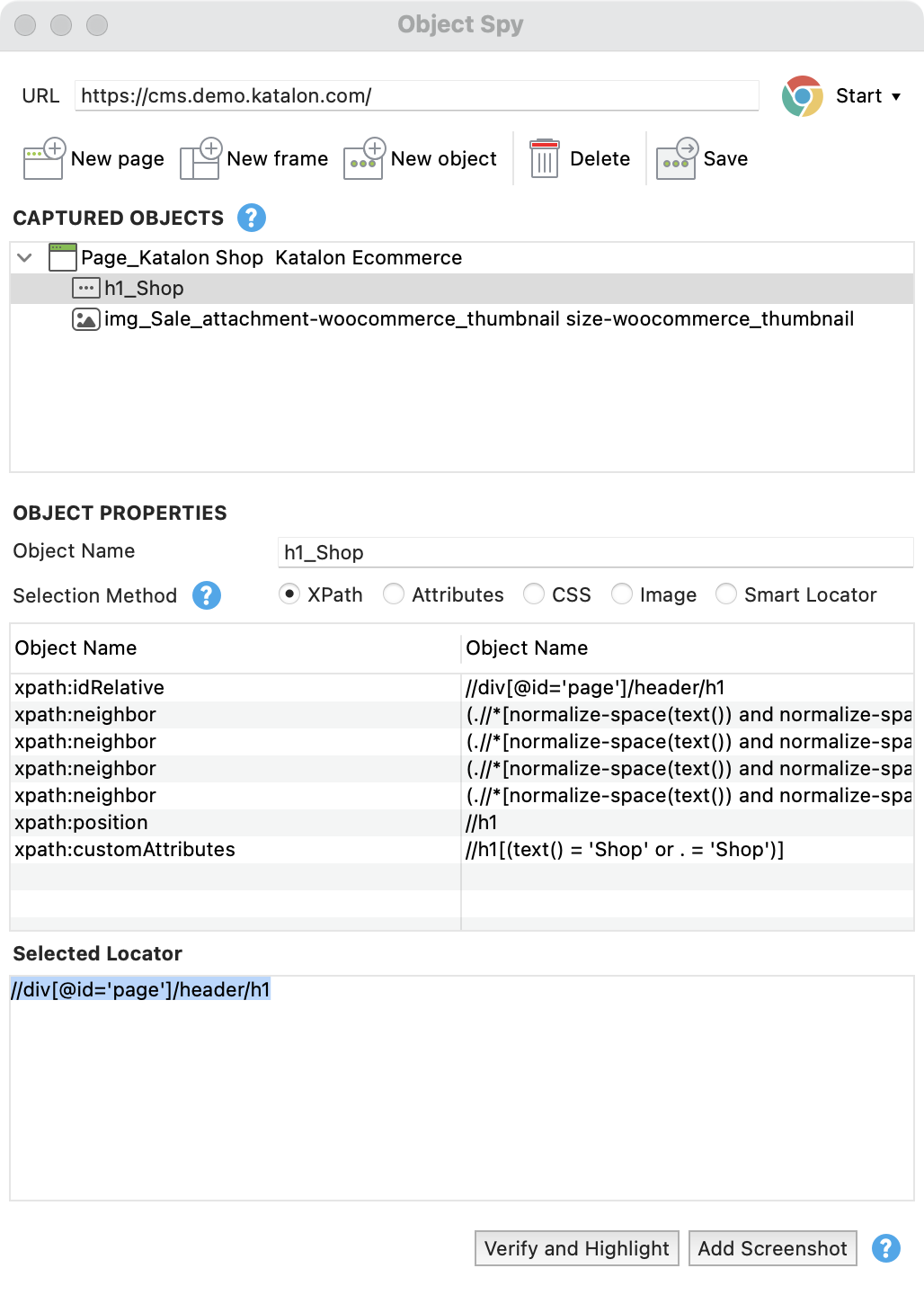924x1295 pixels.
Task: Select the Image selection method
Action: (x=622, y=594)
